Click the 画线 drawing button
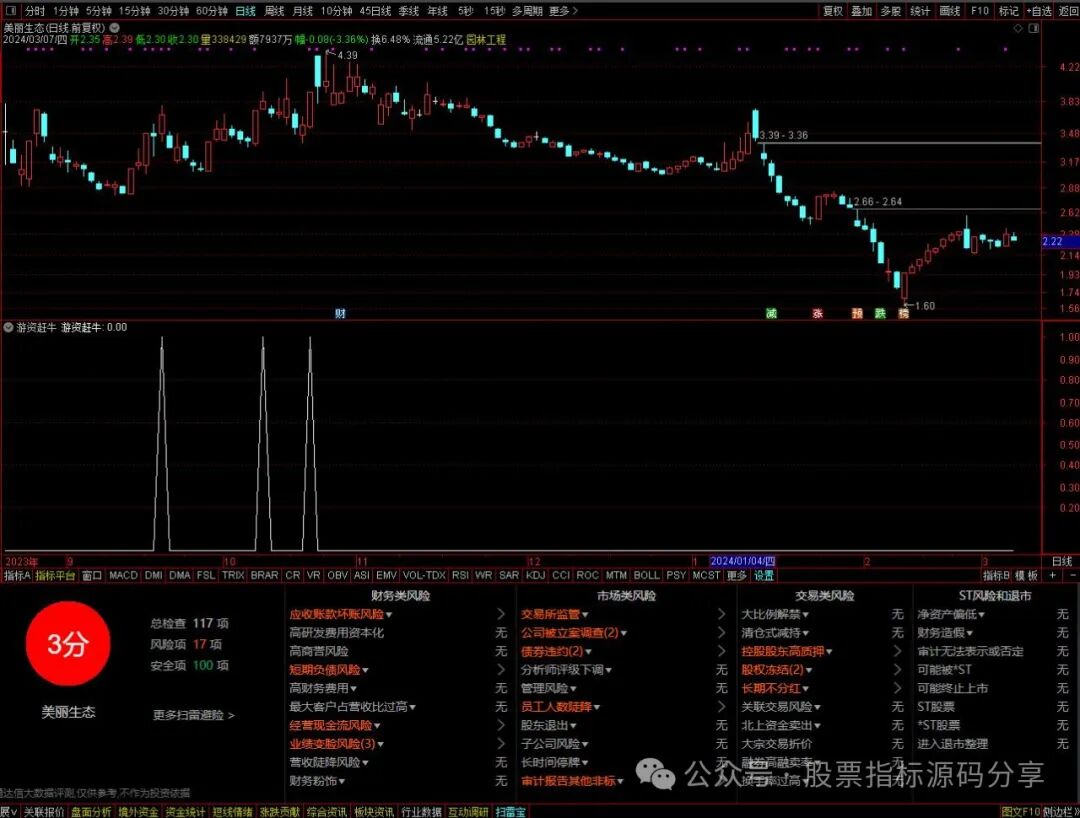Image resolution: width=1080 pixels, height=818 pixels. tap(950, 11)
